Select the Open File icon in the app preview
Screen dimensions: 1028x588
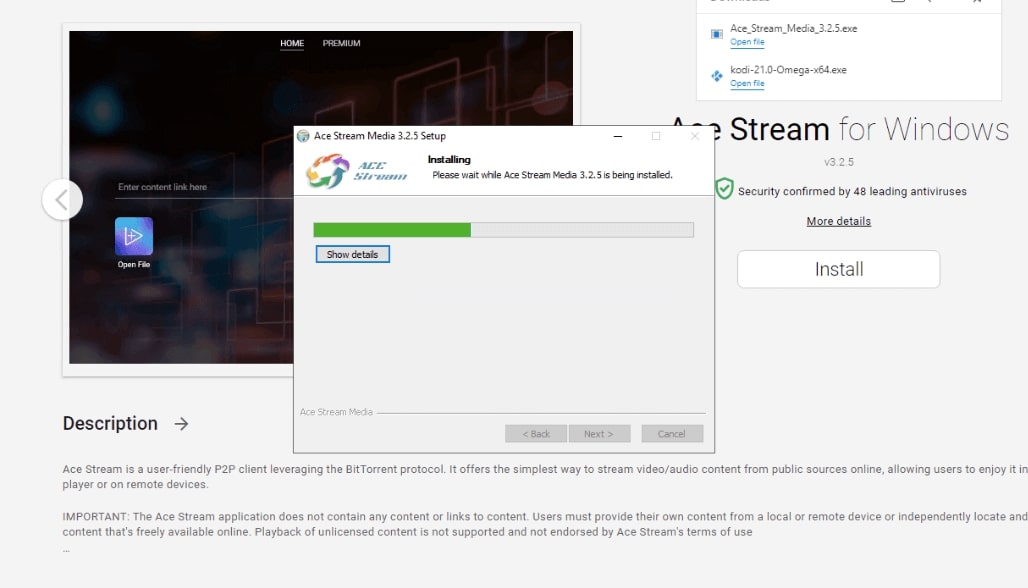point(133,237)
